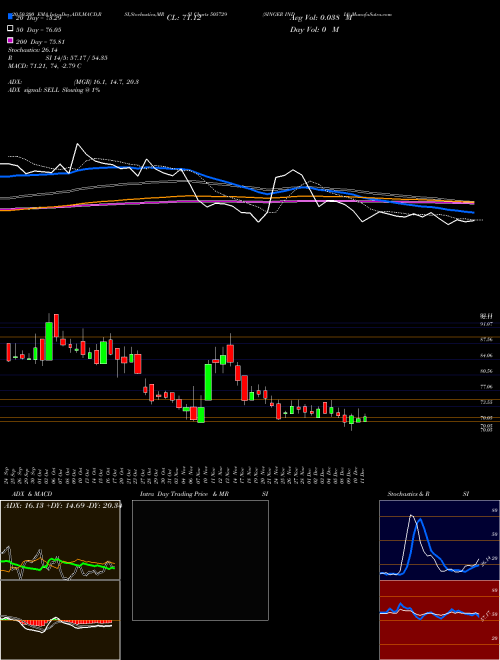Click the red RSI mini chart
This screenshot has height=660, width=500.
[439, 620]
